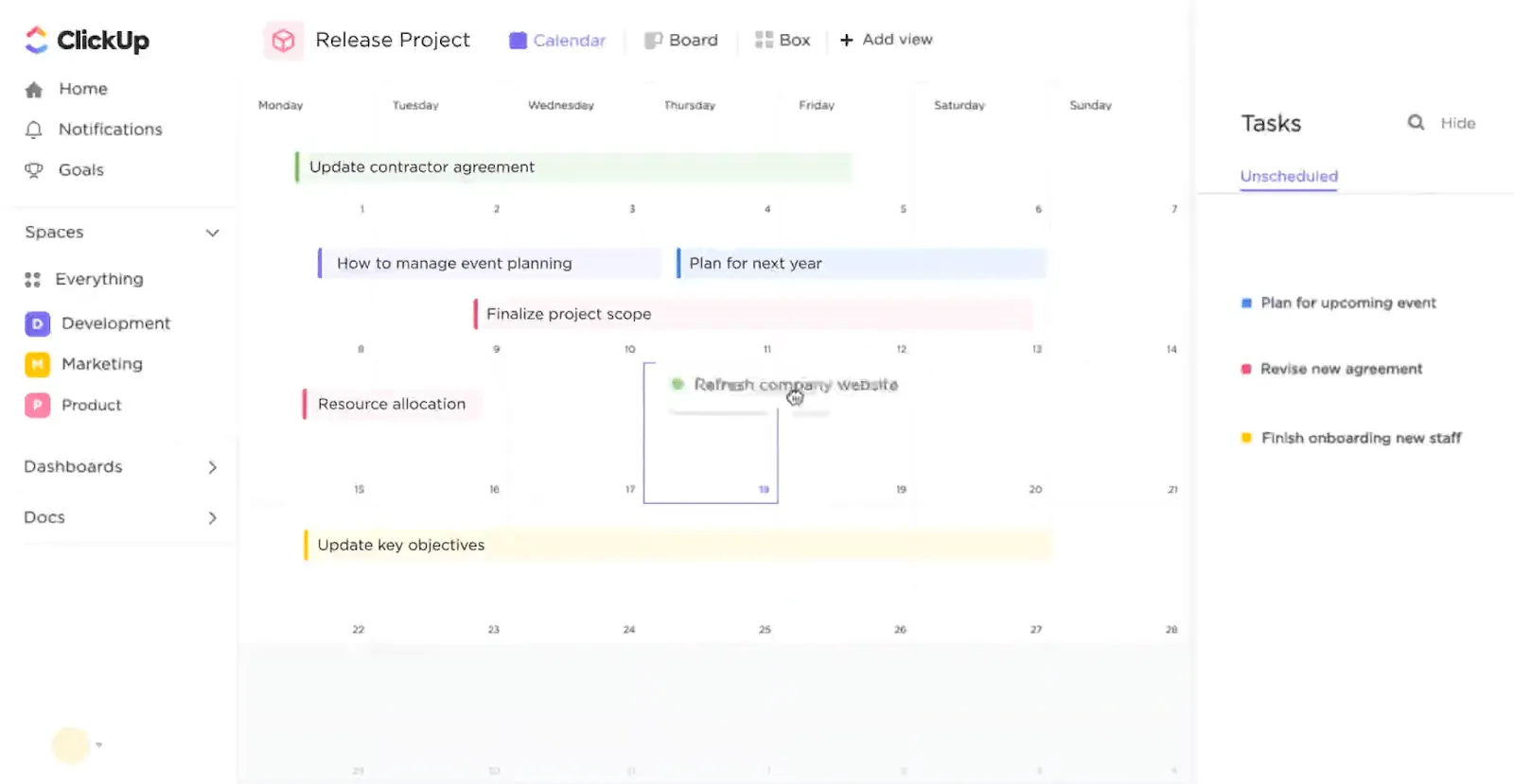1514x784 pixels.
Task: Select calendar day 18 cell
Action: tap(711, 432)
